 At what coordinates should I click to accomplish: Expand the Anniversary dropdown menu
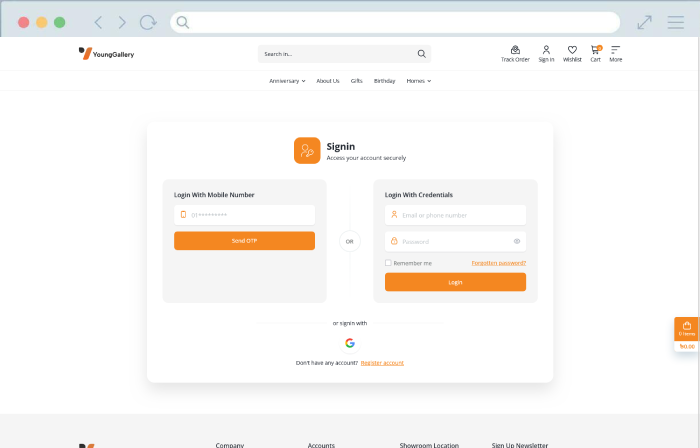point(287,81)
